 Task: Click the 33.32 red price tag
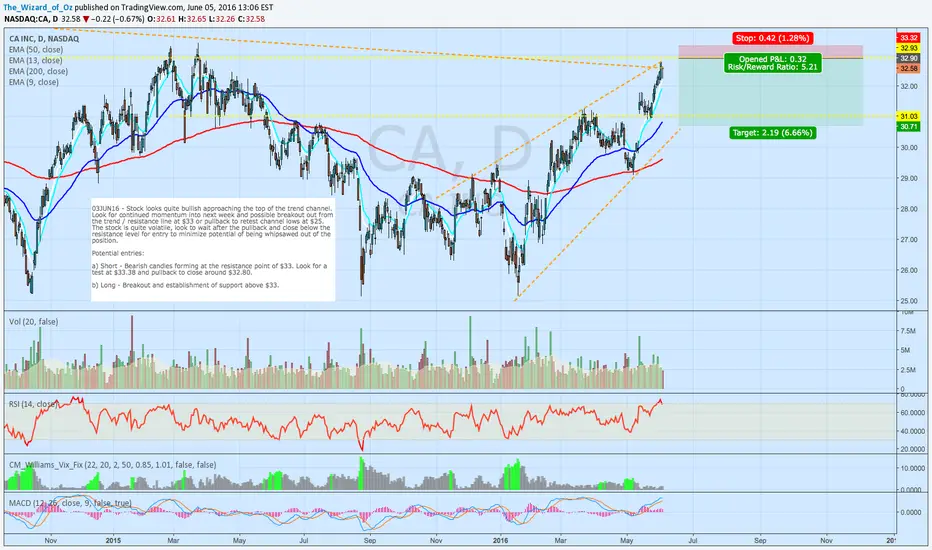pyautogui.click(x=909, y=37)
